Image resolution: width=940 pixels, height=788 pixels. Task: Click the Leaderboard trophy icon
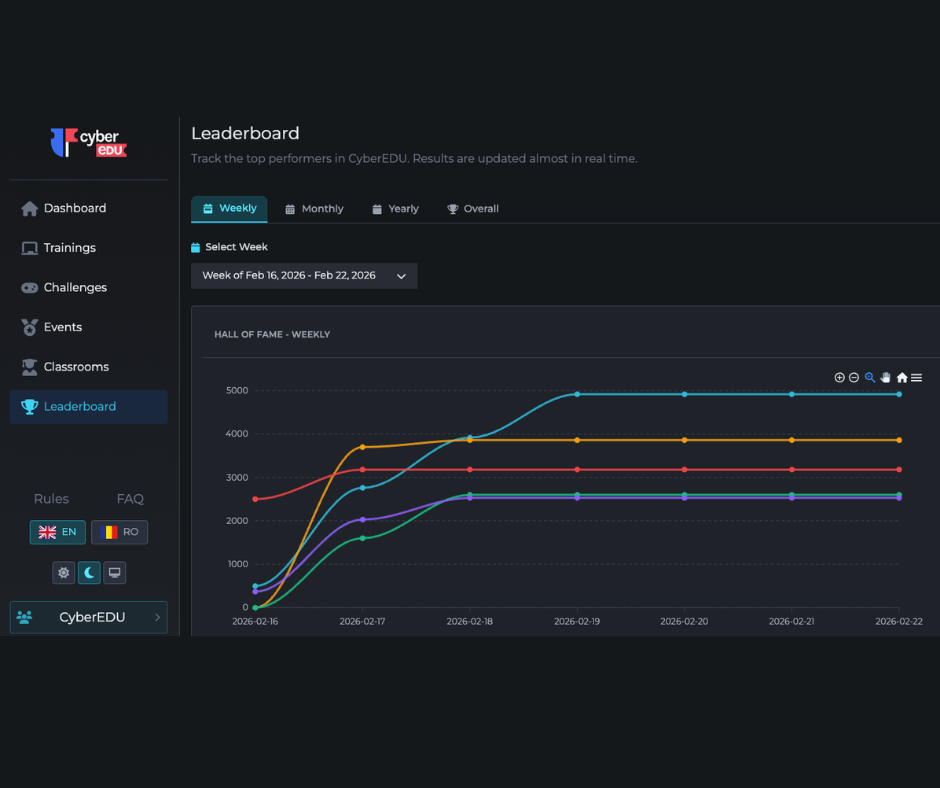(29, 407)
